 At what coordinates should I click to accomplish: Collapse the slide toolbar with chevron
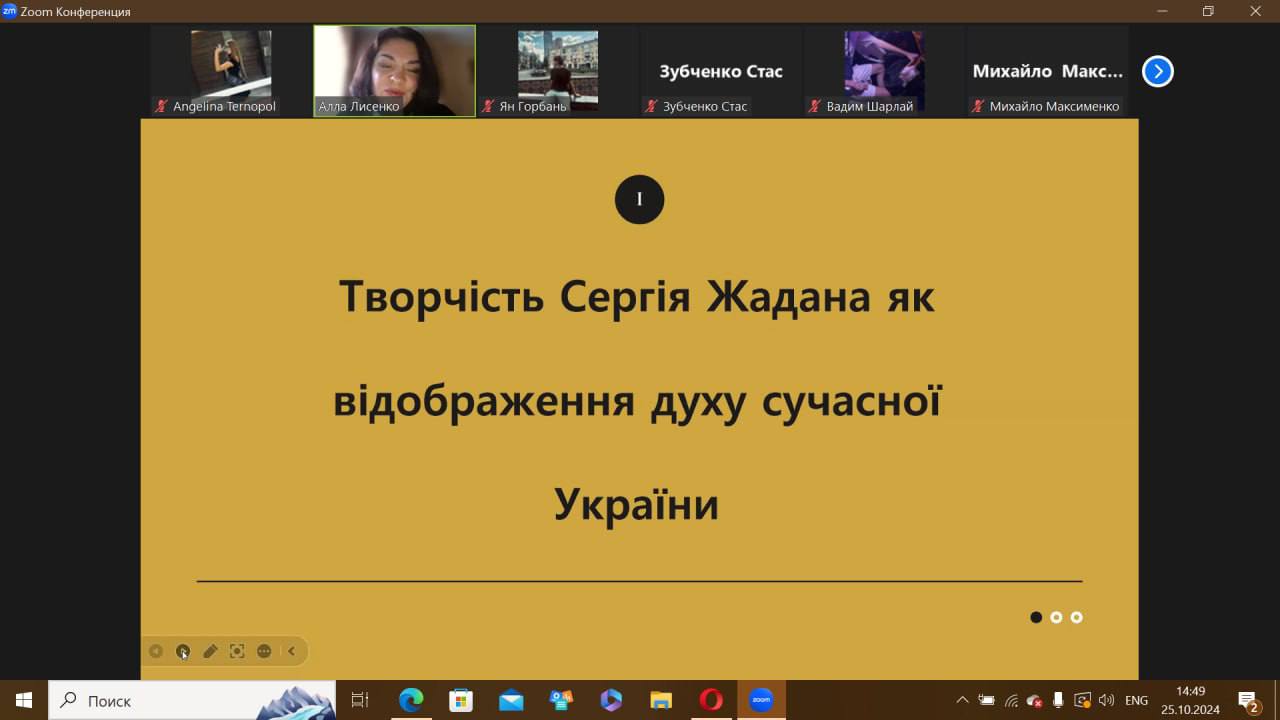(x=291, y=651)
